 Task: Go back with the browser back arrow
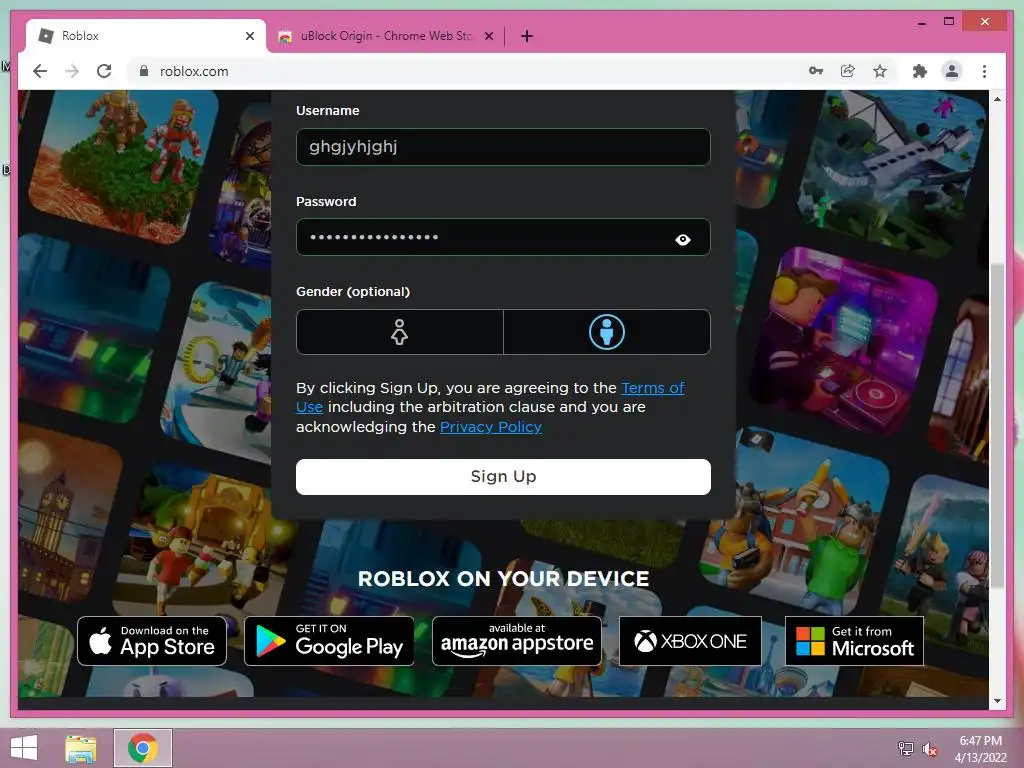(x=40, y=71)
